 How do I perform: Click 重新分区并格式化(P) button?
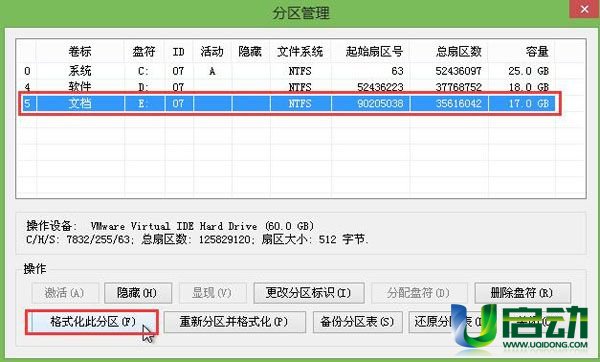click(x=235, y=322)
